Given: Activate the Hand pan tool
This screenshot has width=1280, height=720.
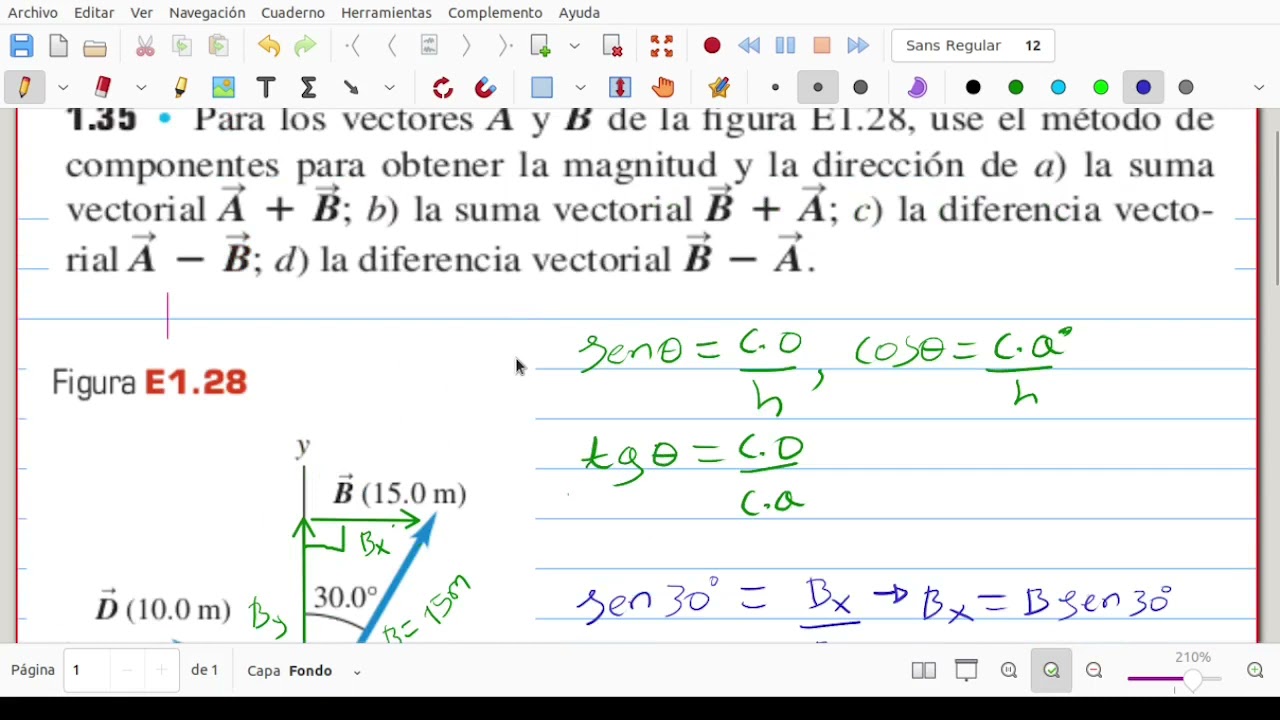Looking at the screenshot, I should [x=663, y=88].
